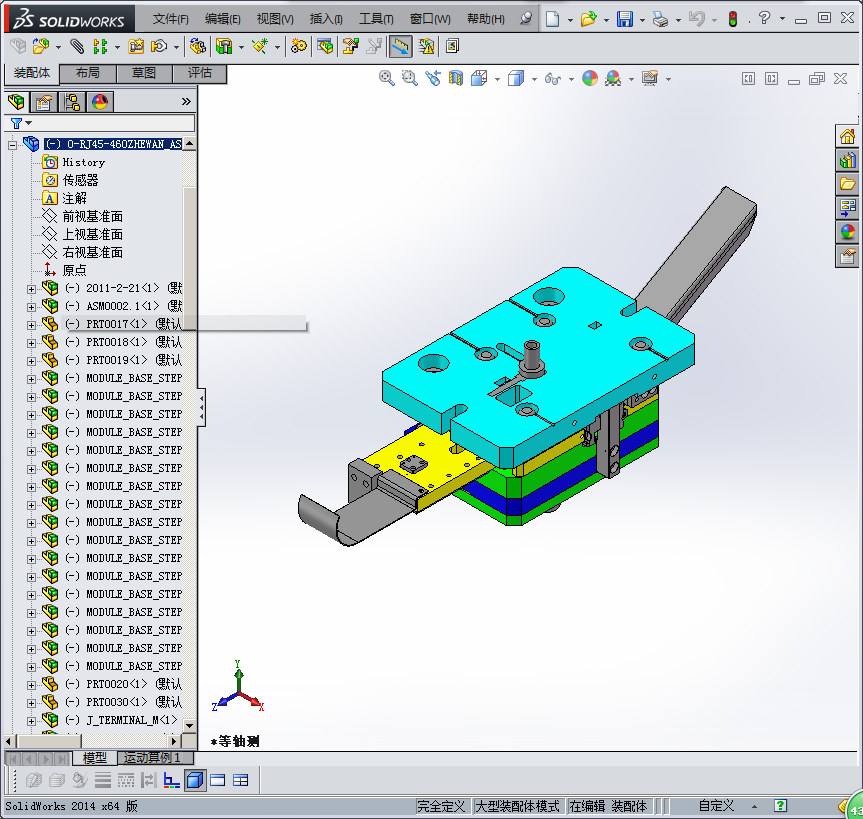This screenshot has width=863, height=819.
Task: Expand the ASM0002.1<1> subassembly
Action: coord(31,307)
